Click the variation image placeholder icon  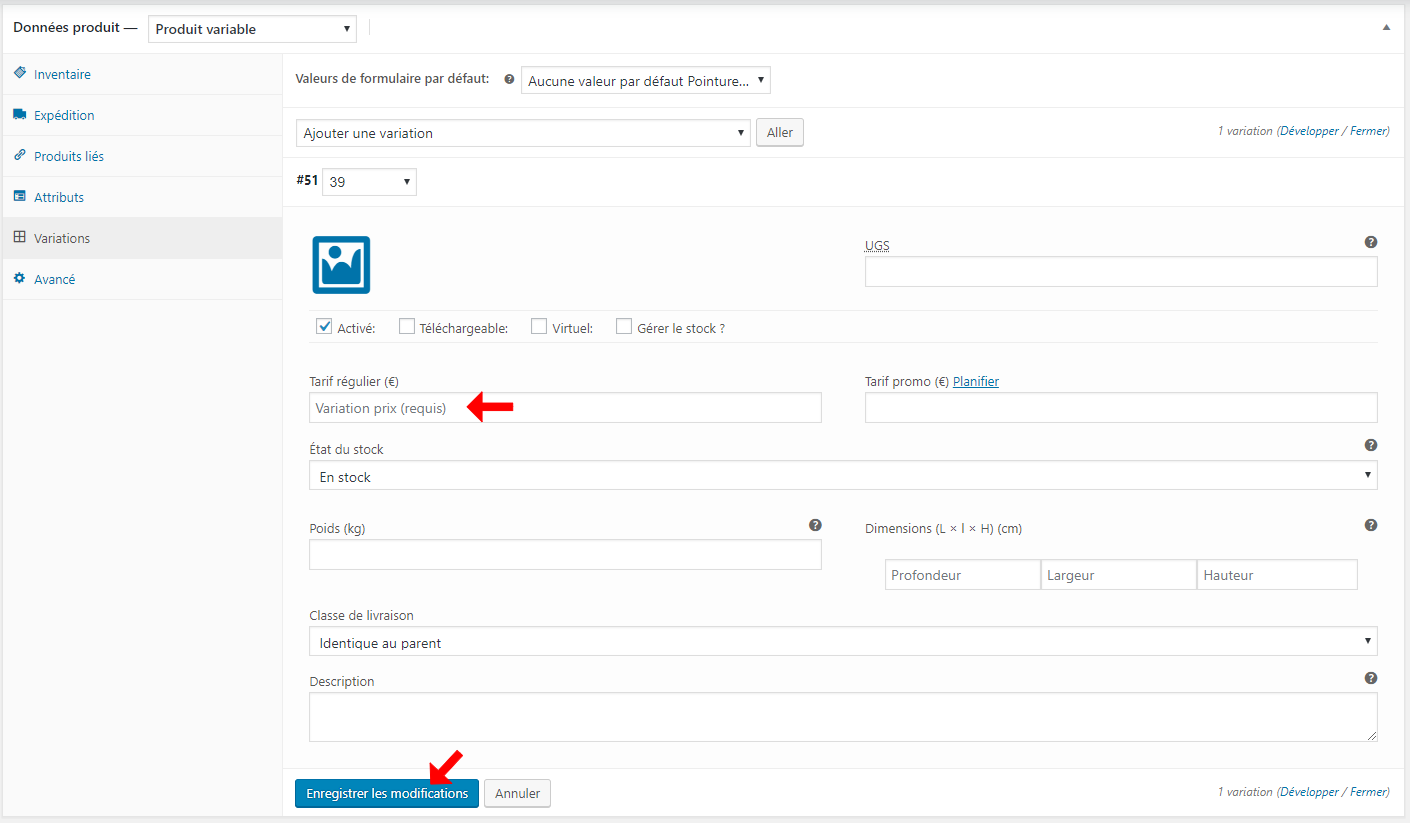coord(341,265)
